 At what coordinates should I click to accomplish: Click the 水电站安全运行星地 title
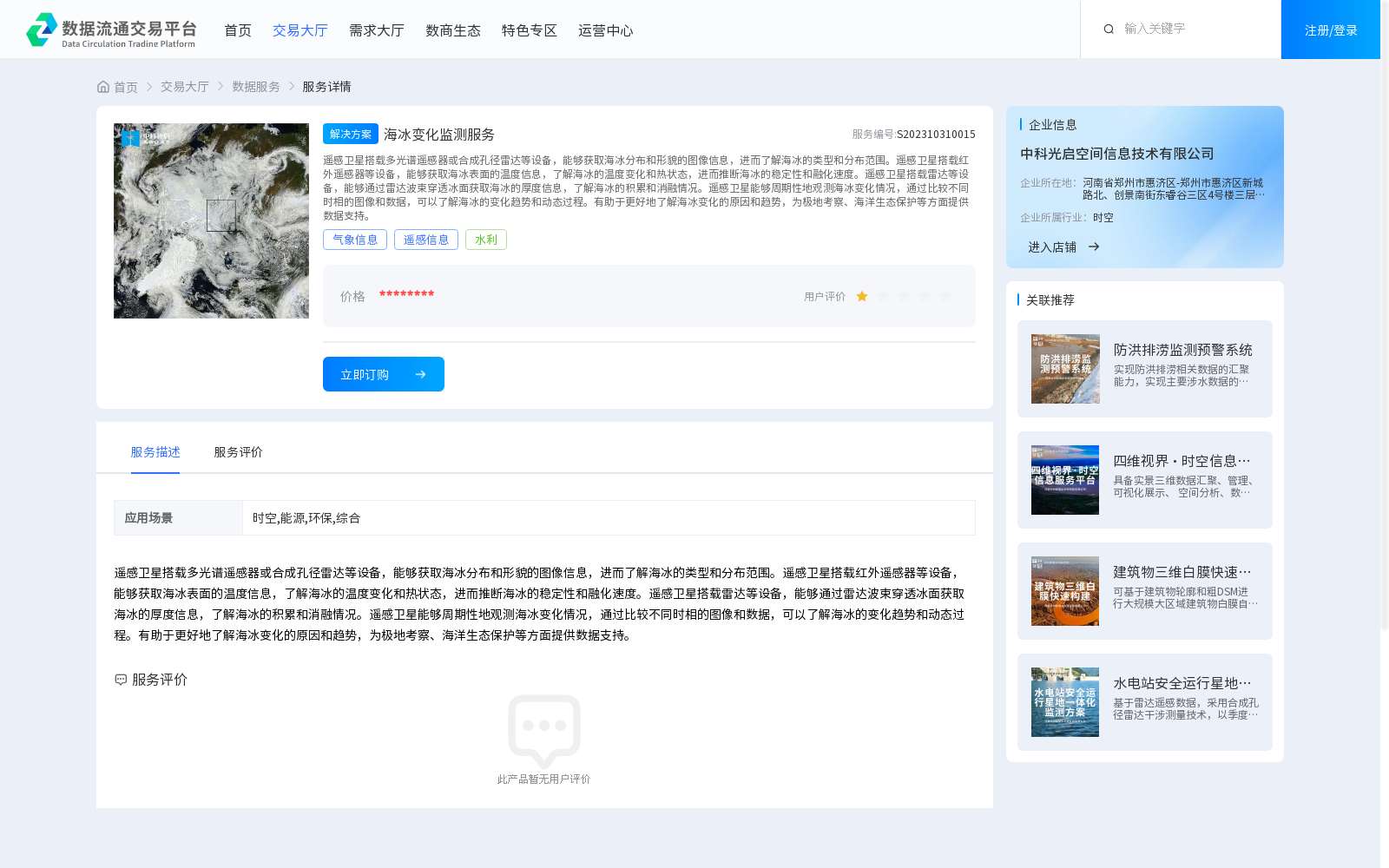click(x=1182, y=683)
